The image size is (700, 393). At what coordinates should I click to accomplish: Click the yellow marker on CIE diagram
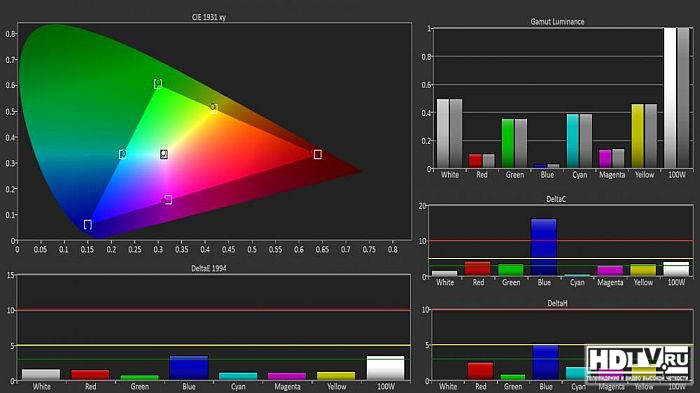[214, 108]
